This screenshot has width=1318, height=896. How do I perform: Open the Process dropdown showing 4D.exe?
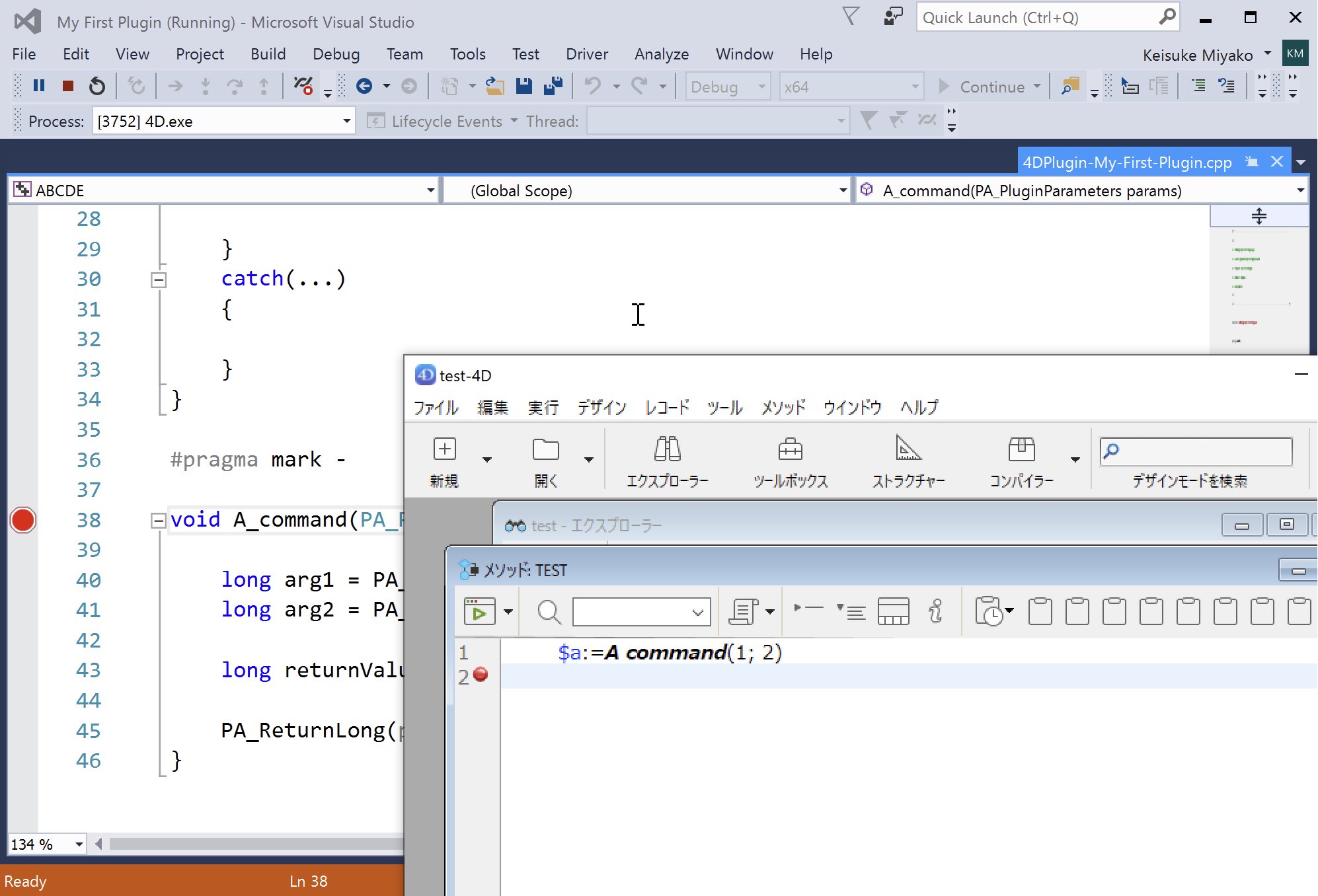(x=346, y=121)
